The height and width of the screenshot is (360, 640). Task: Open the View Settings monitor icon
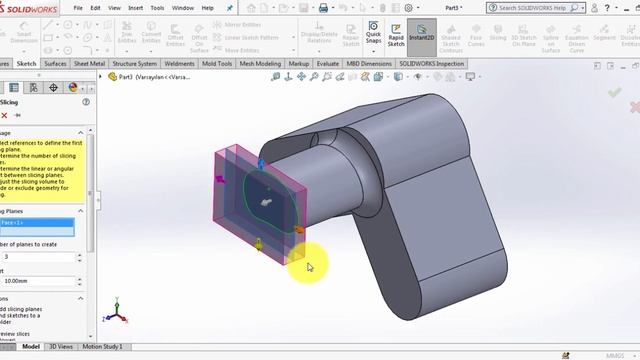470,76
